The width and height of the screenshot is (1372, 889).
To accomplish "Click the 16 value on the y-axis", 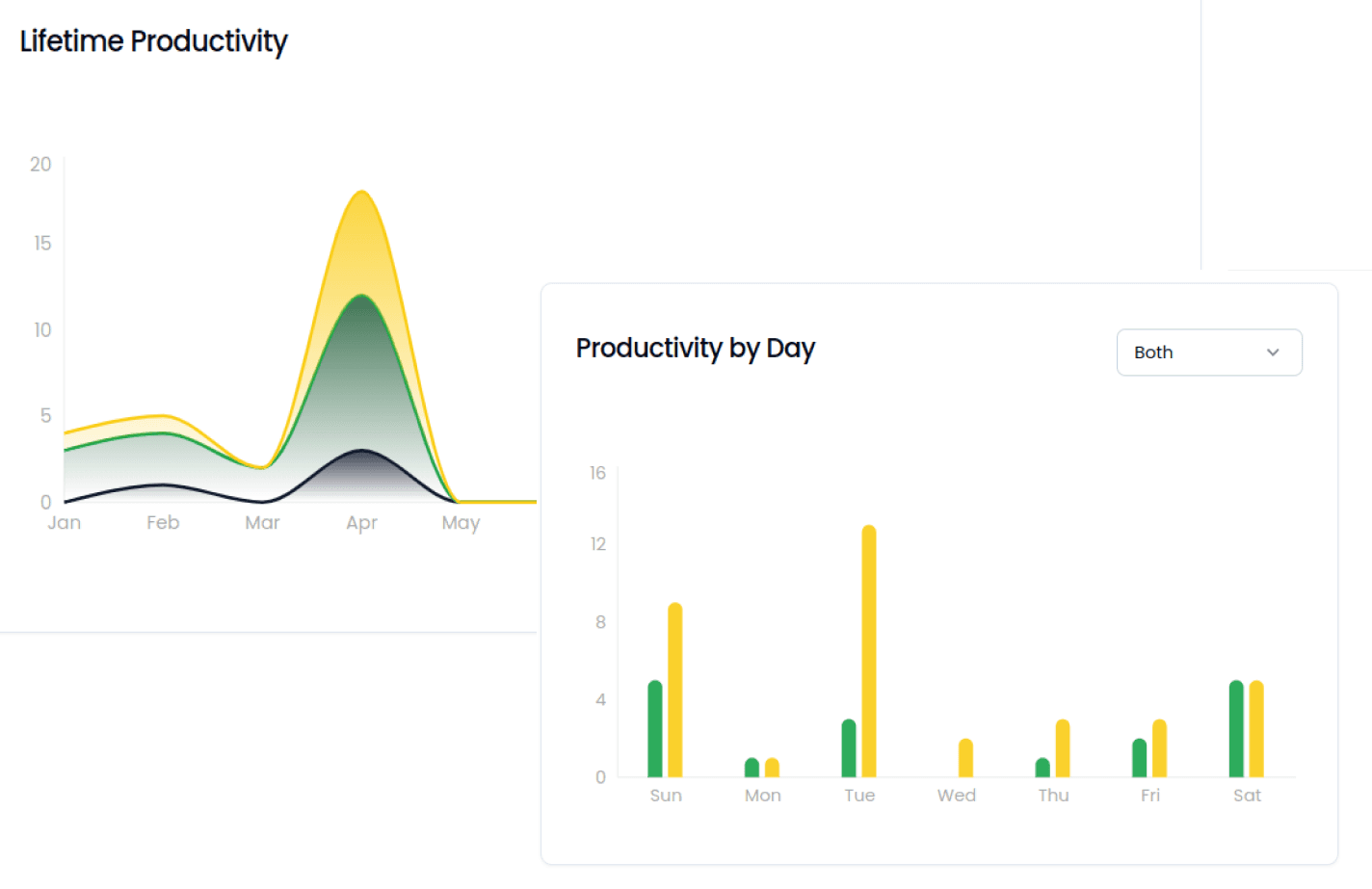I will (596, 472).
